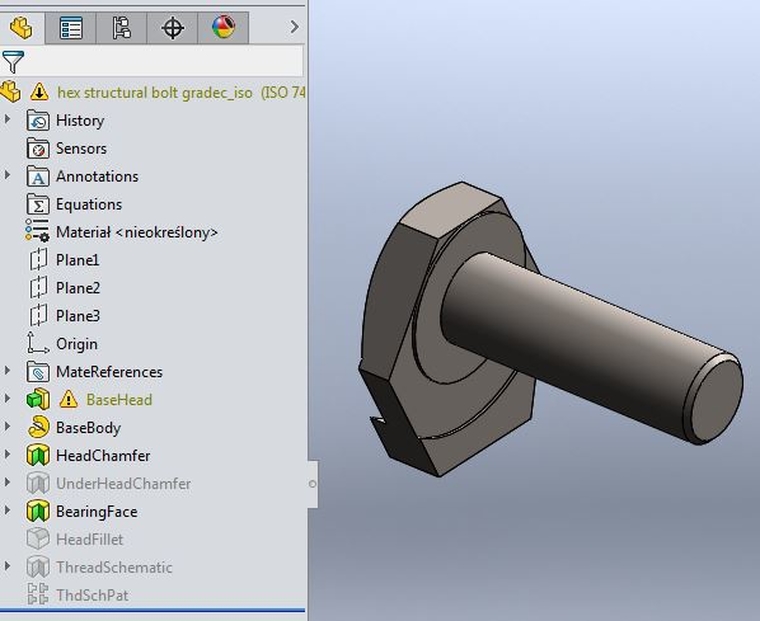Click the Origin axis icon
This screenshot has width=760, height=621.
point(37,343)
